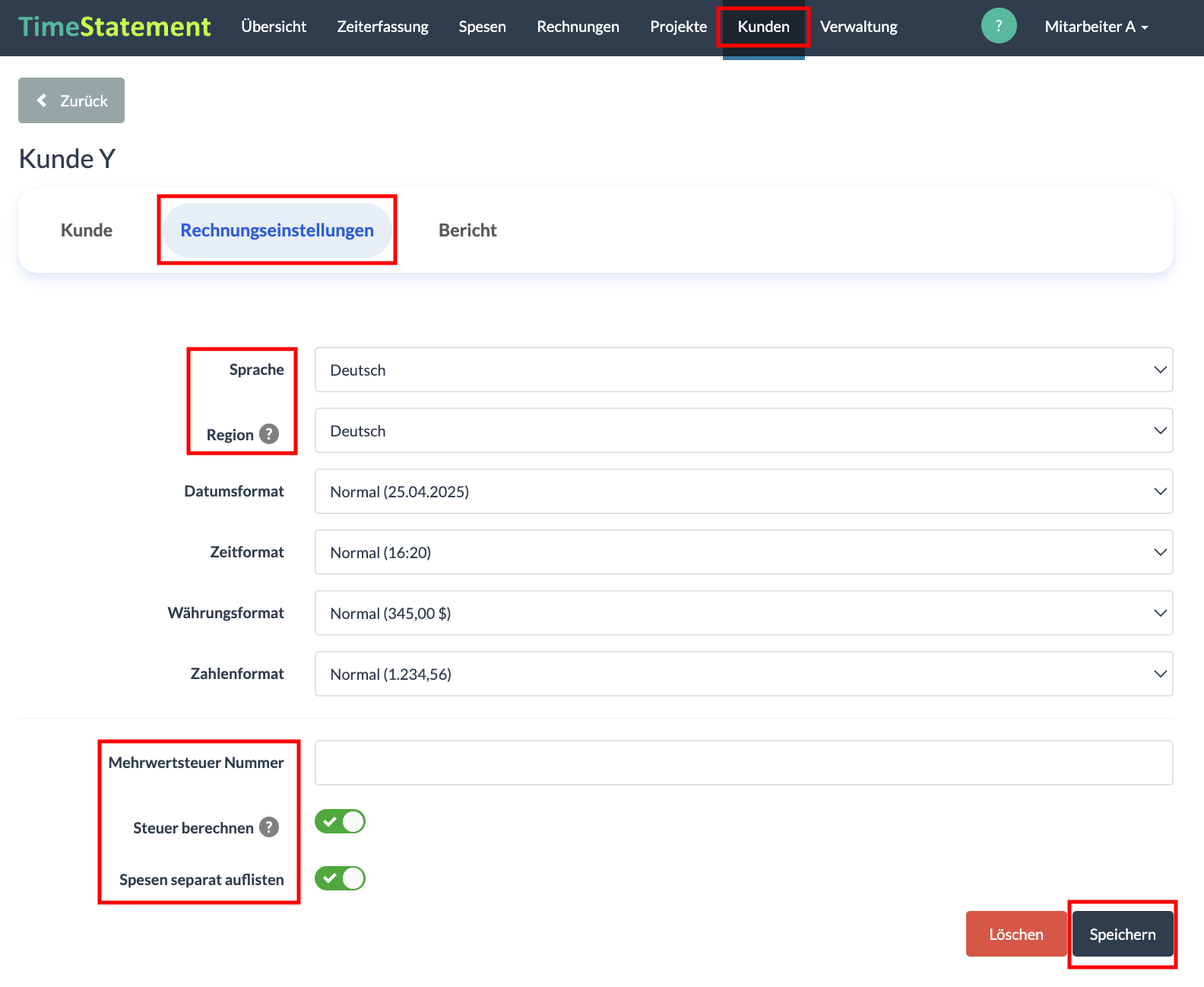
Task: Open the Währungsformat dropdown
Action: click(x=743, y=613)
